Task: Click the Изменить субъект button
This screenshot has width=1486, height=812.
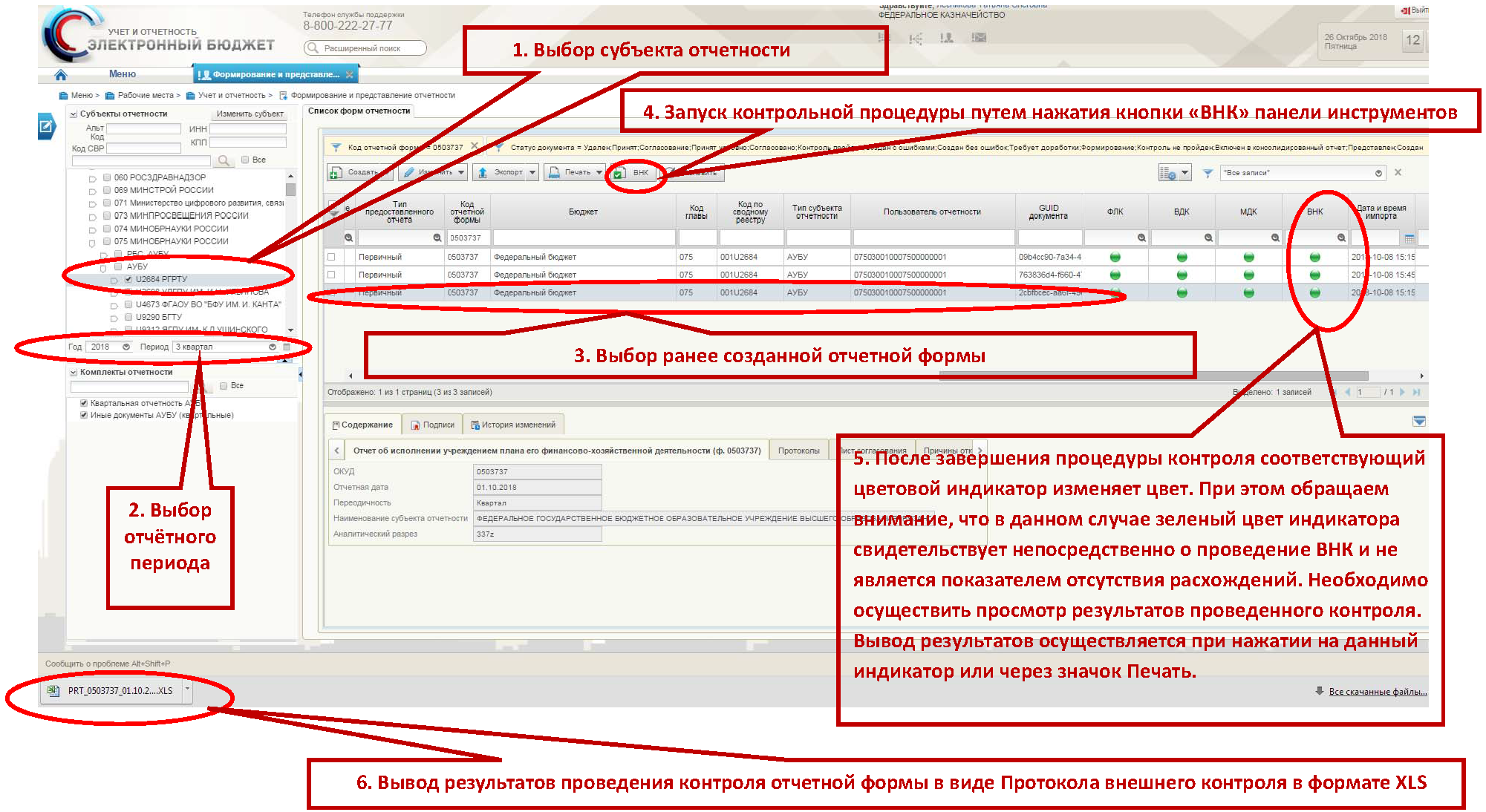Action: 250,114
